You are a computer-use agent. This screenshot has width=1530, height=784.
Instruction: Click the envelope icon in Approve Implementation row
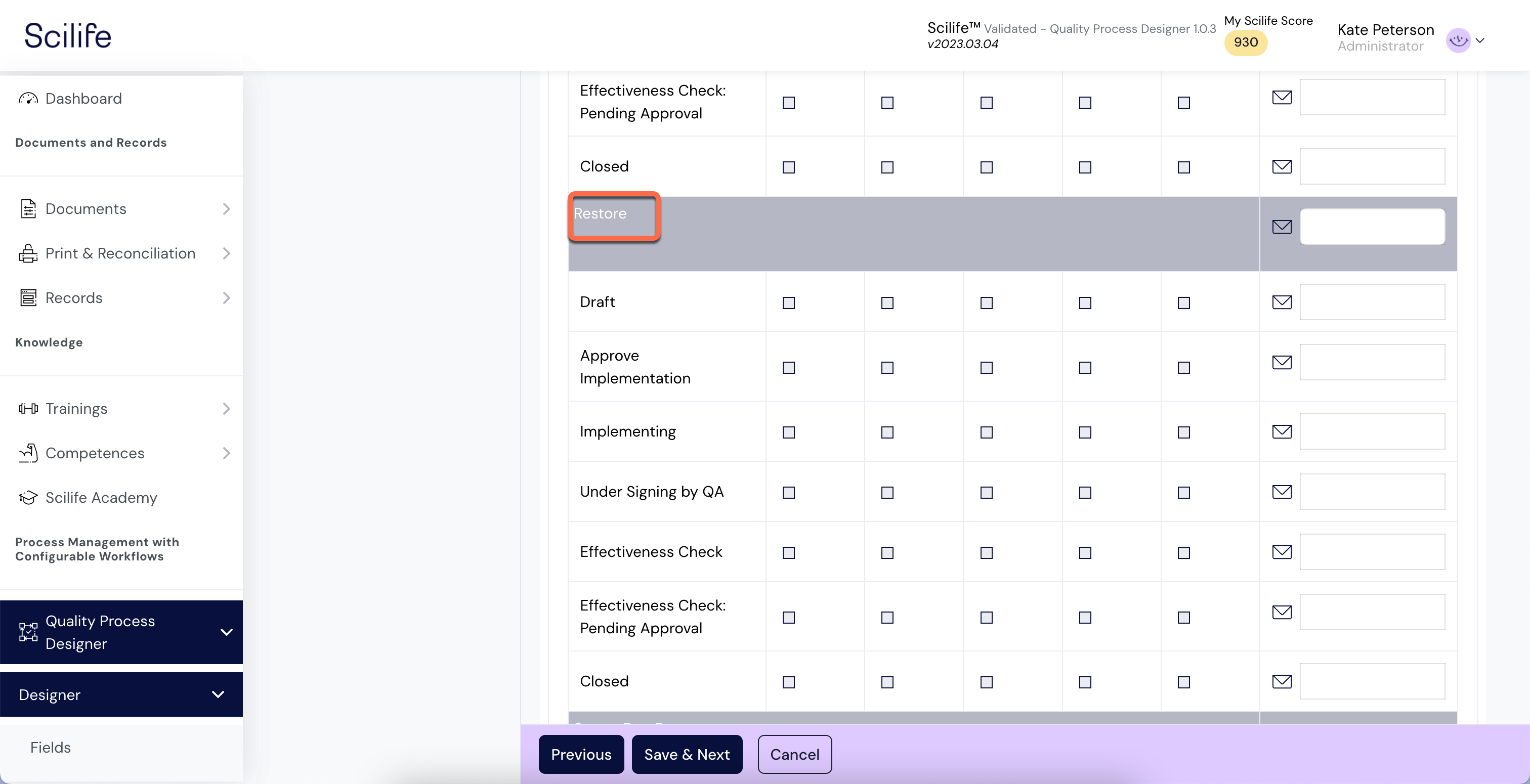pyautogui.click(x=1282, y=362)
